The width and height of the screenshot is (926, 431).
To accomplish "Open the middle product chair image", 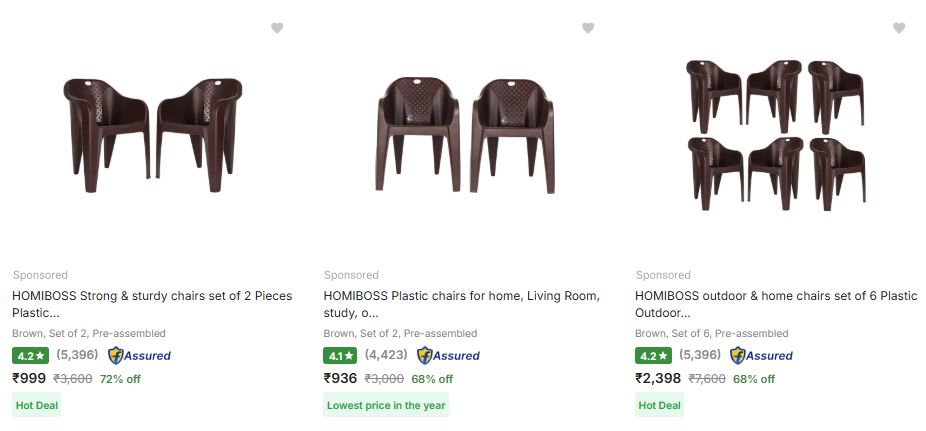I will tap(464, 135).
